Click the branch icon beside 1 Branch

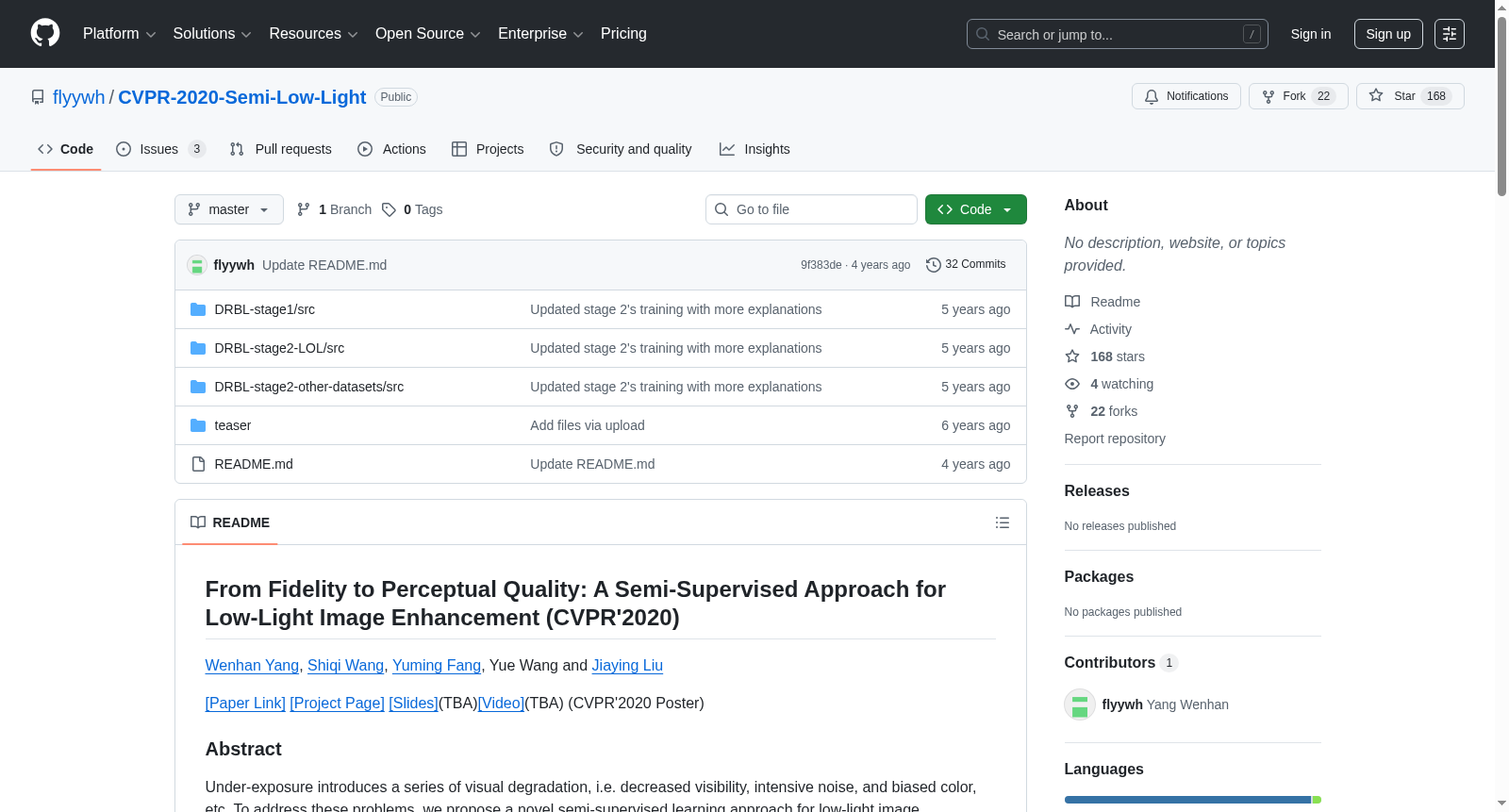[304, 209]
